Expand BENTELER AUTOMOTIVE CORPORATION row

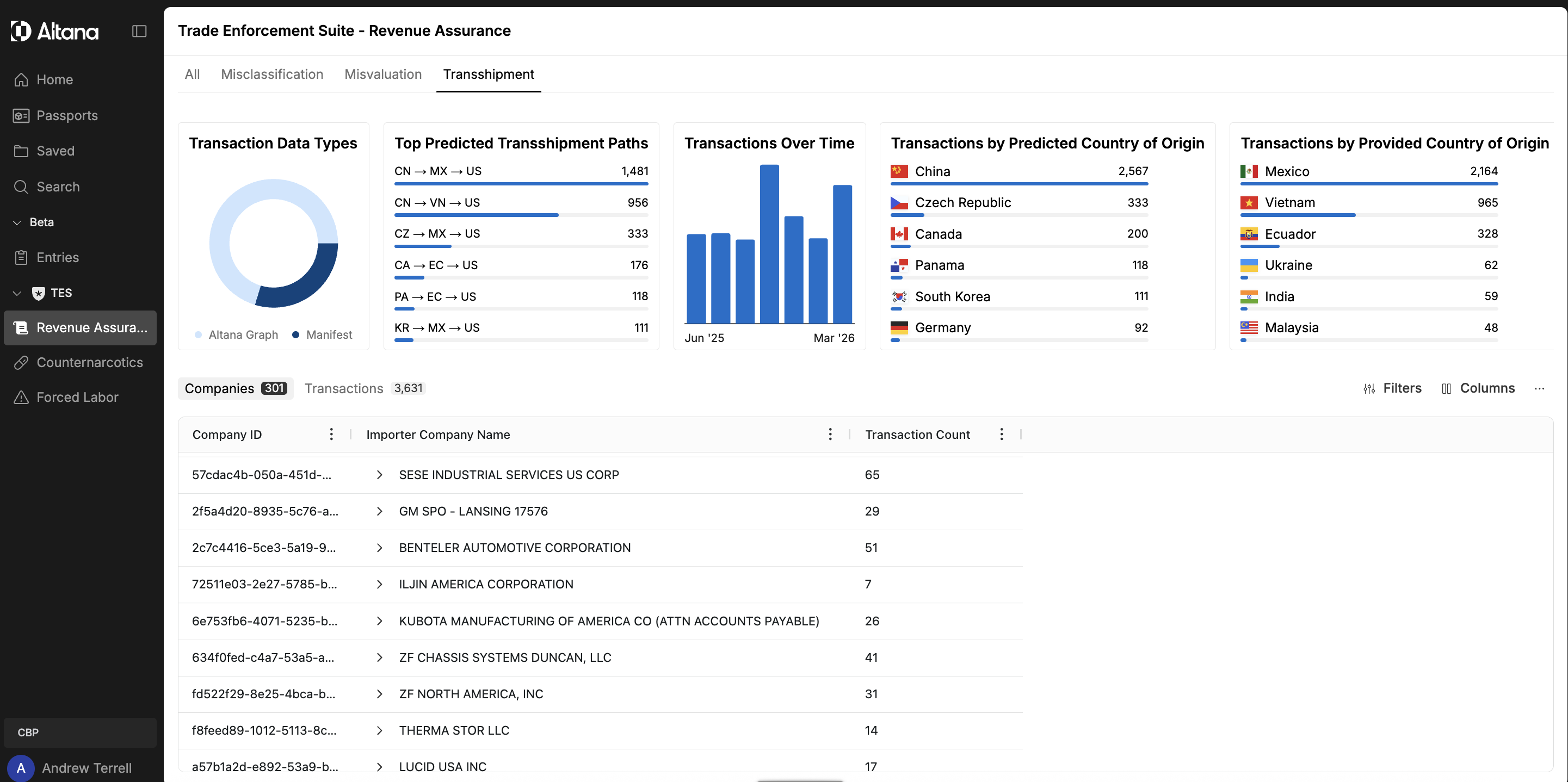(x=379, y=548)
